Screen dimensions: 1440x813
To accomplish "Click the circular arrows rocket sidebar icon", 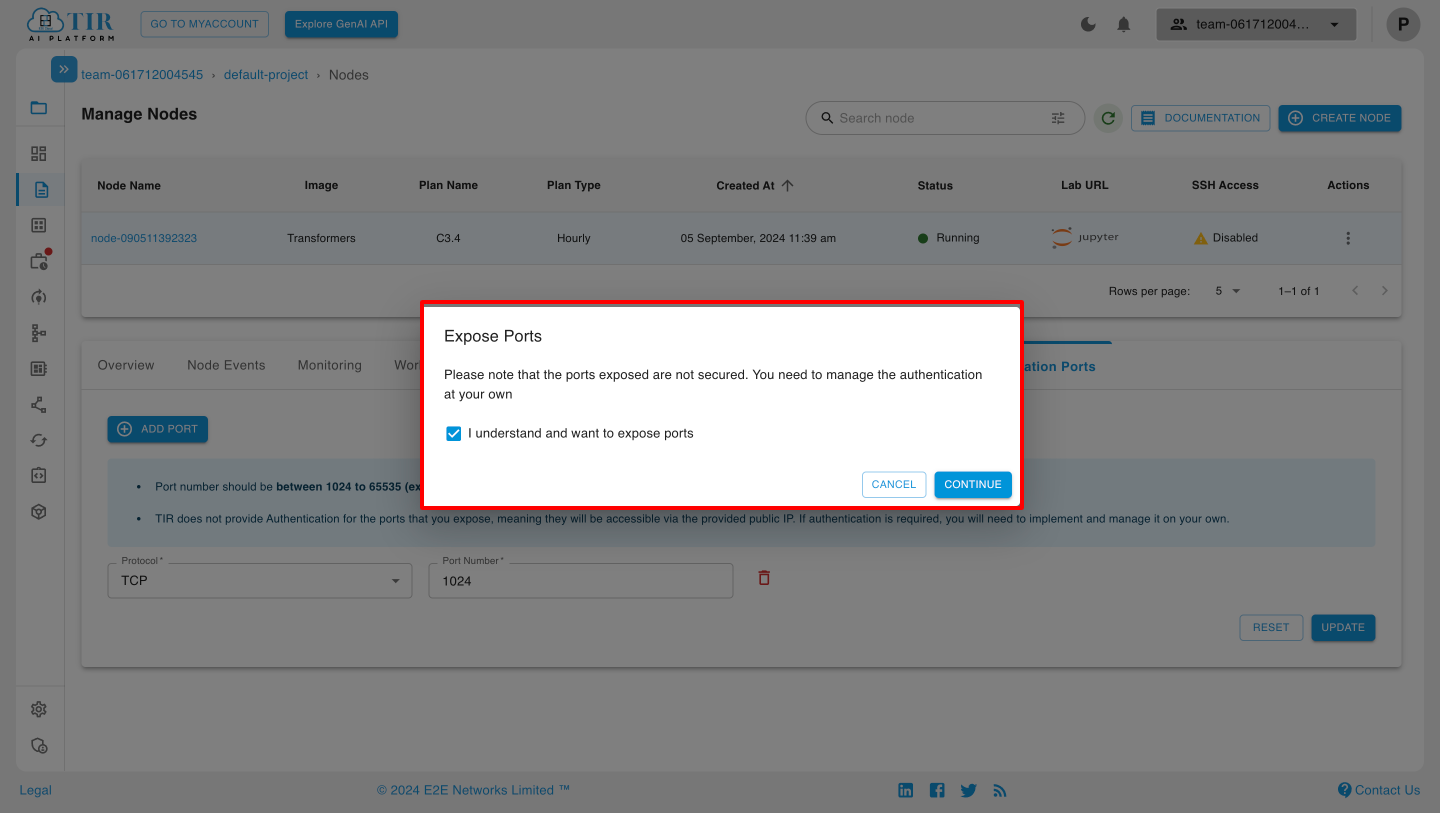I will [x=39, y=297].
